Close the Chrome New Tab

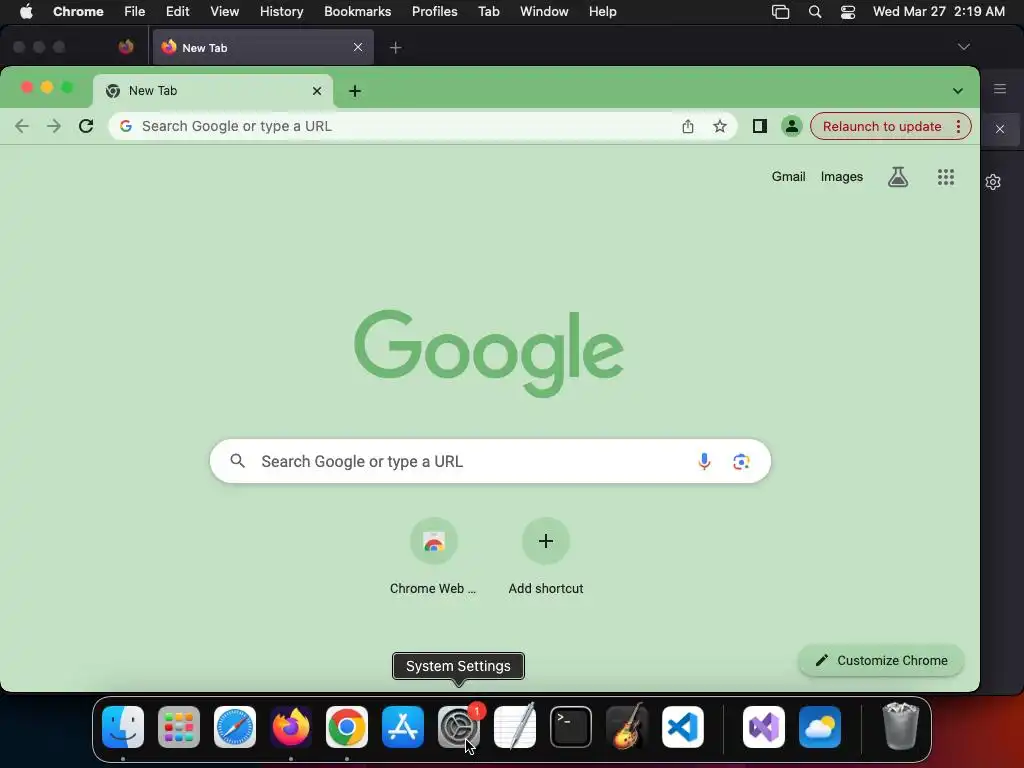tap(317, 91)
